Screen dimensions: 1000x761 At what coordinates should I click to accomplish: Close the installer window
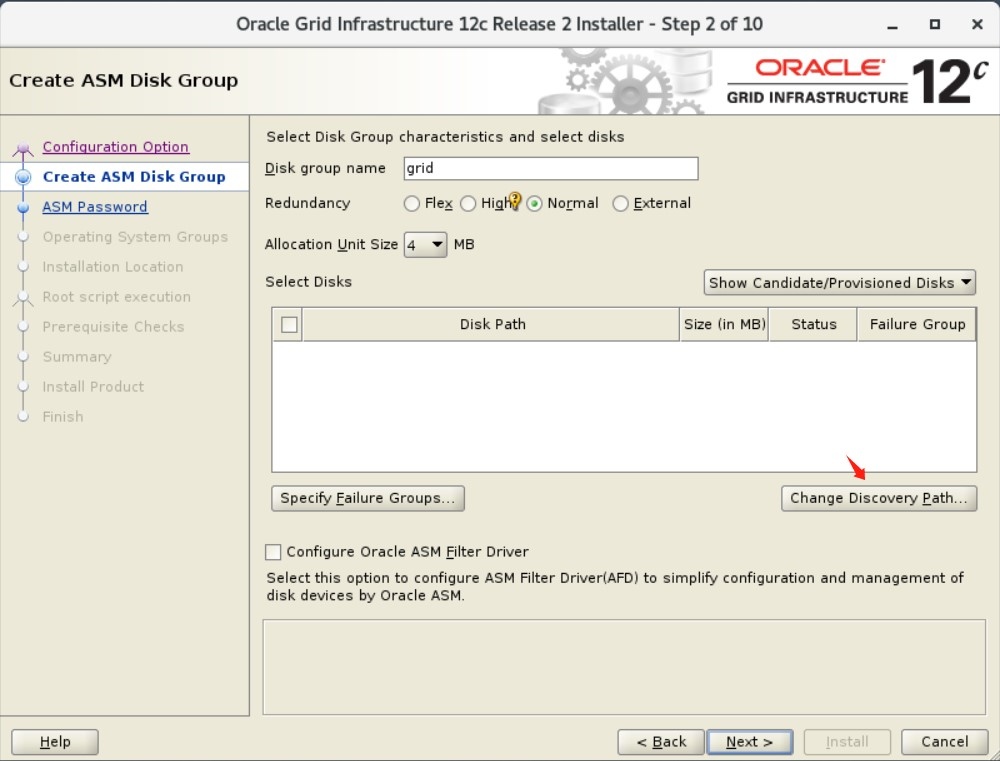977,25
